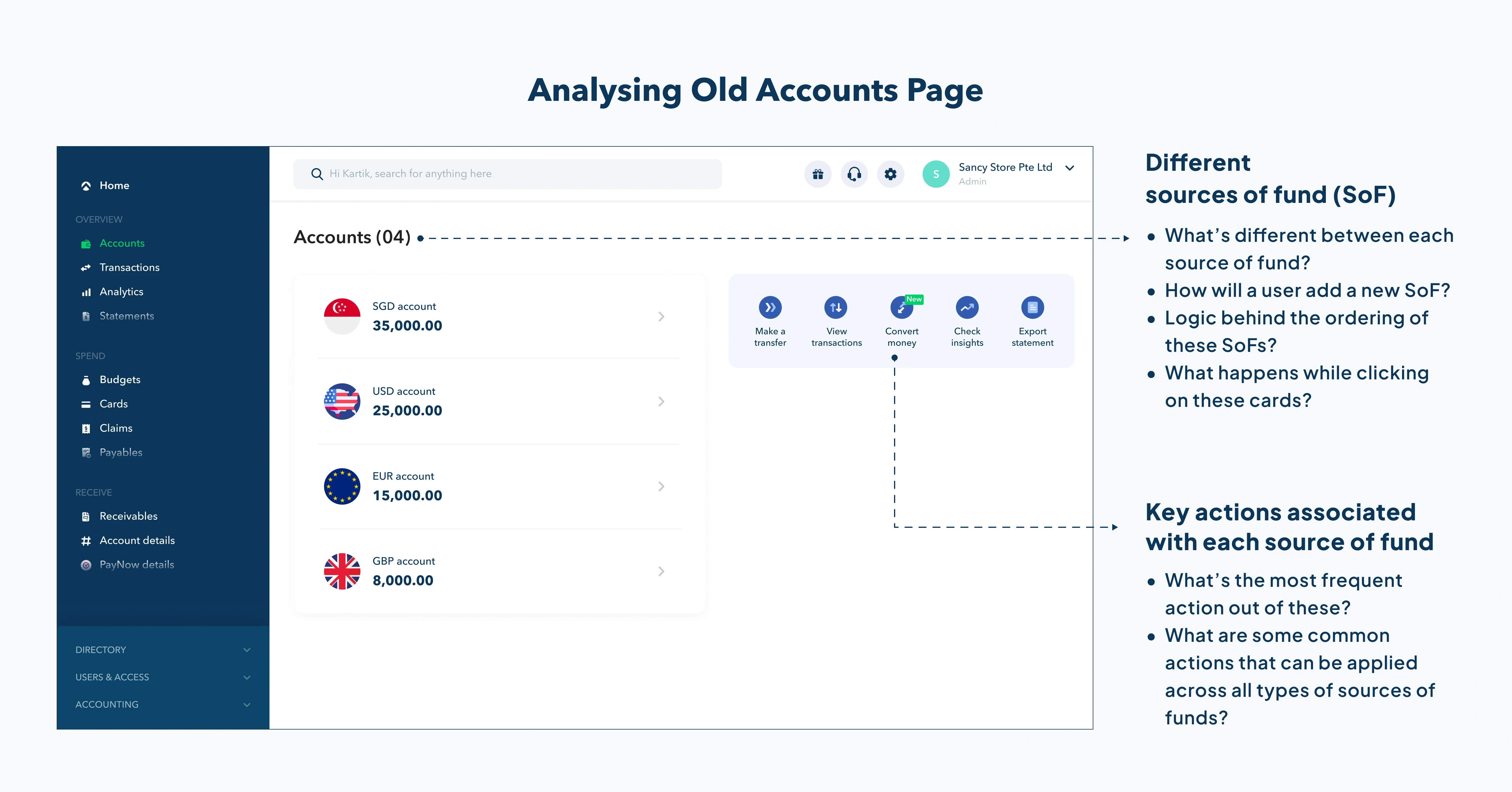Click the Make a transfer icon
The height and width of the screenshot is (792, 1512).
(770, 307)
